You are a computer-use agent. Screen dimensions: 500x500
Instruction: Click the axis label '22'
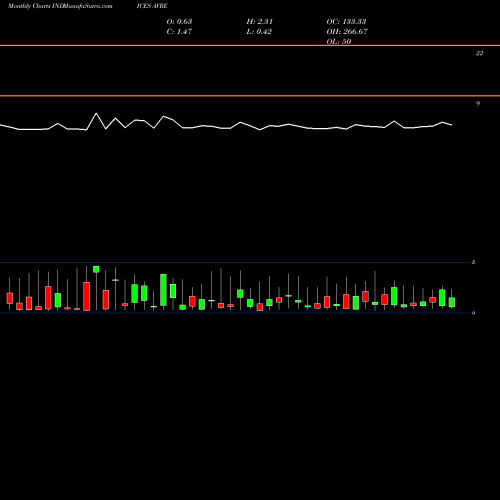(x=479, y=53)
